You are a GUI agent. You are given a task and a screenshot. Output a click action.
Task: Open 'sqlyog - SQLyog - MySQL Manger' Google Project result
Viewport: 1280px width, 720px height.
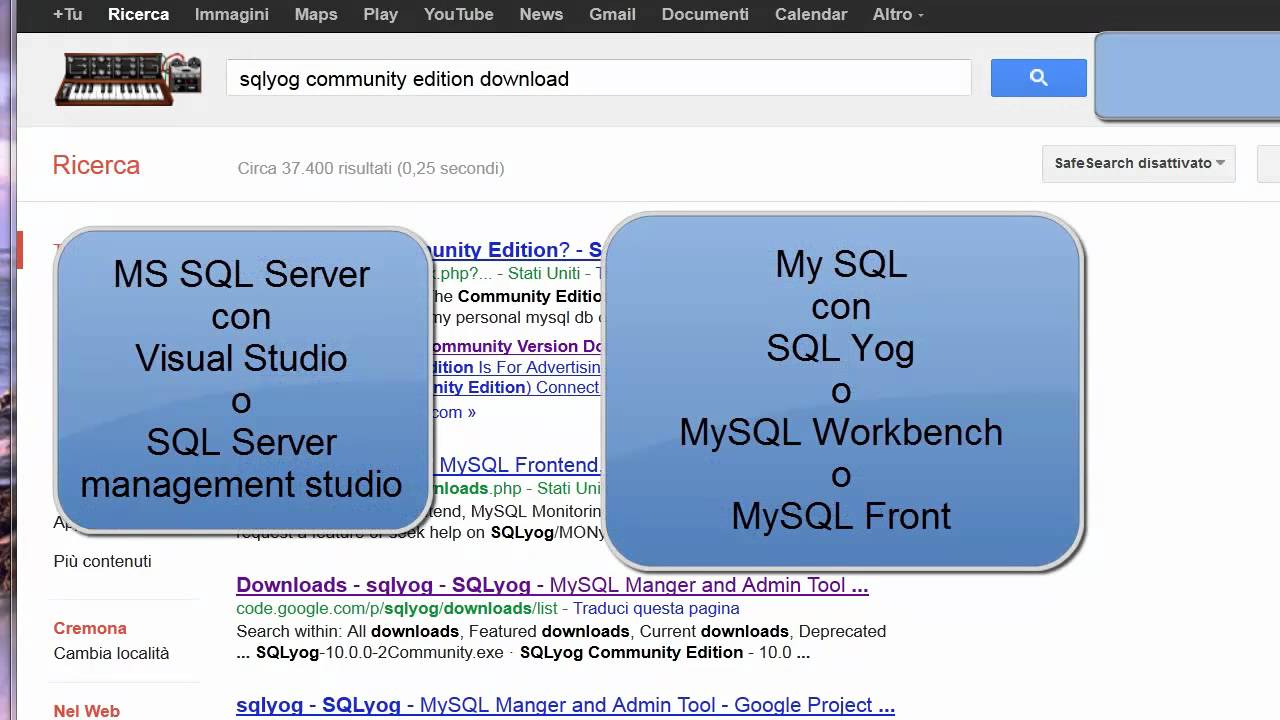pyautogui.click(x=565, y=705)
